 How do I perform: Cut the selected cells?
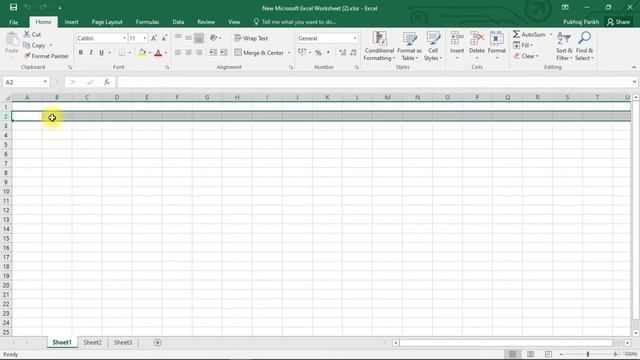(32, 35)
